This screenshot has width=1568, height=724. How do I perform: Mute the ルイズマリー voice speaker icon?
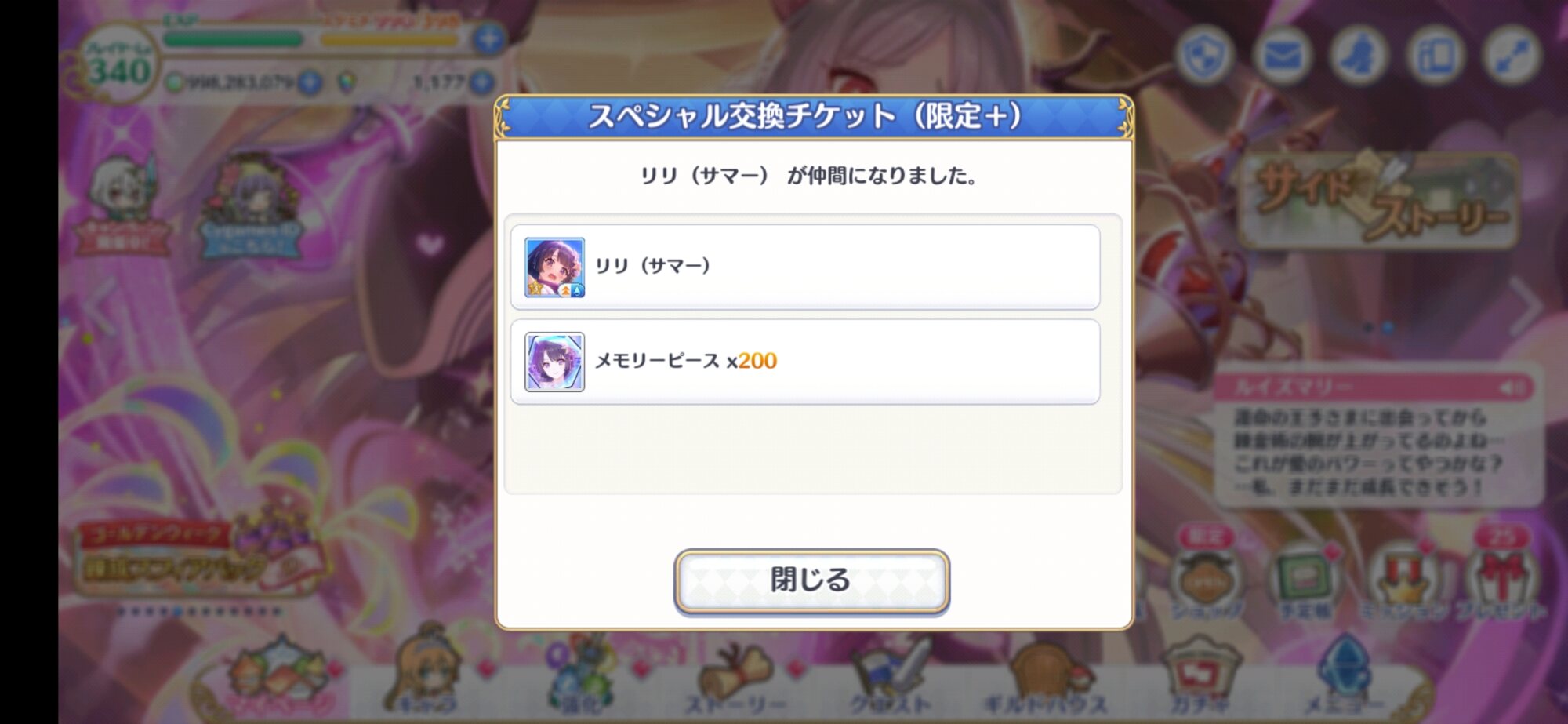pos(1512,387)
